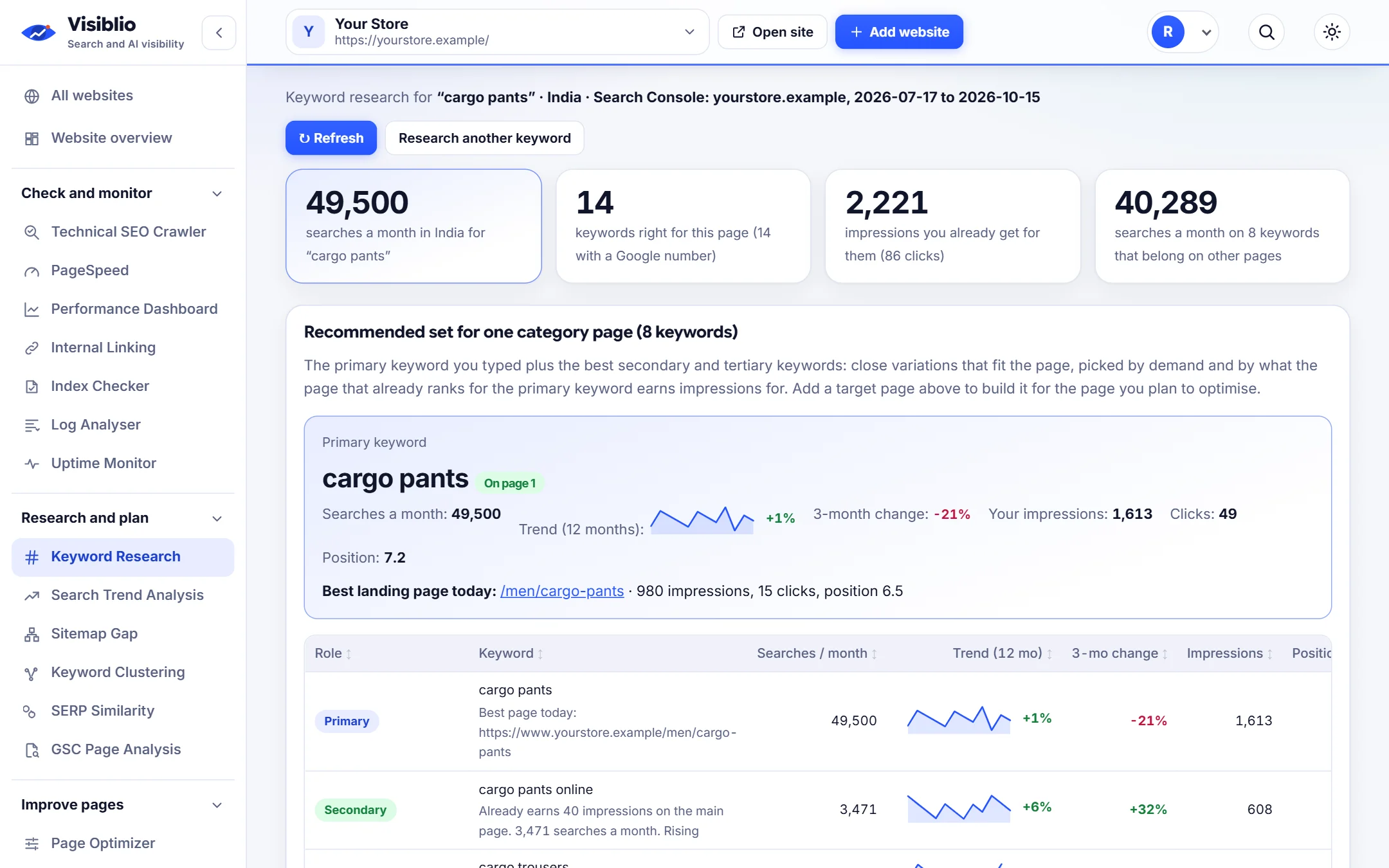
Task: Click the +32% 3-mo change value
Action: [x=1148, y=809]
